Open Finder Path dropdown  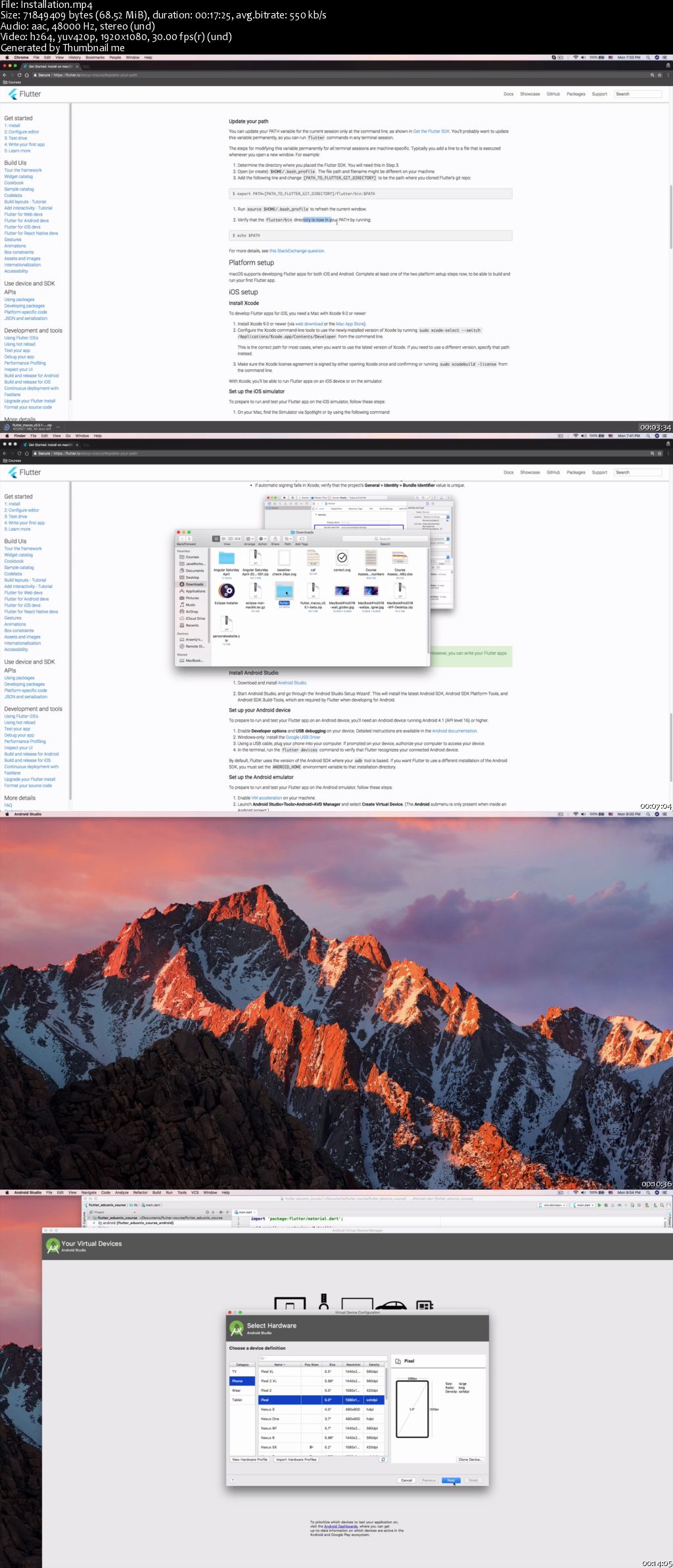[288, 539]
